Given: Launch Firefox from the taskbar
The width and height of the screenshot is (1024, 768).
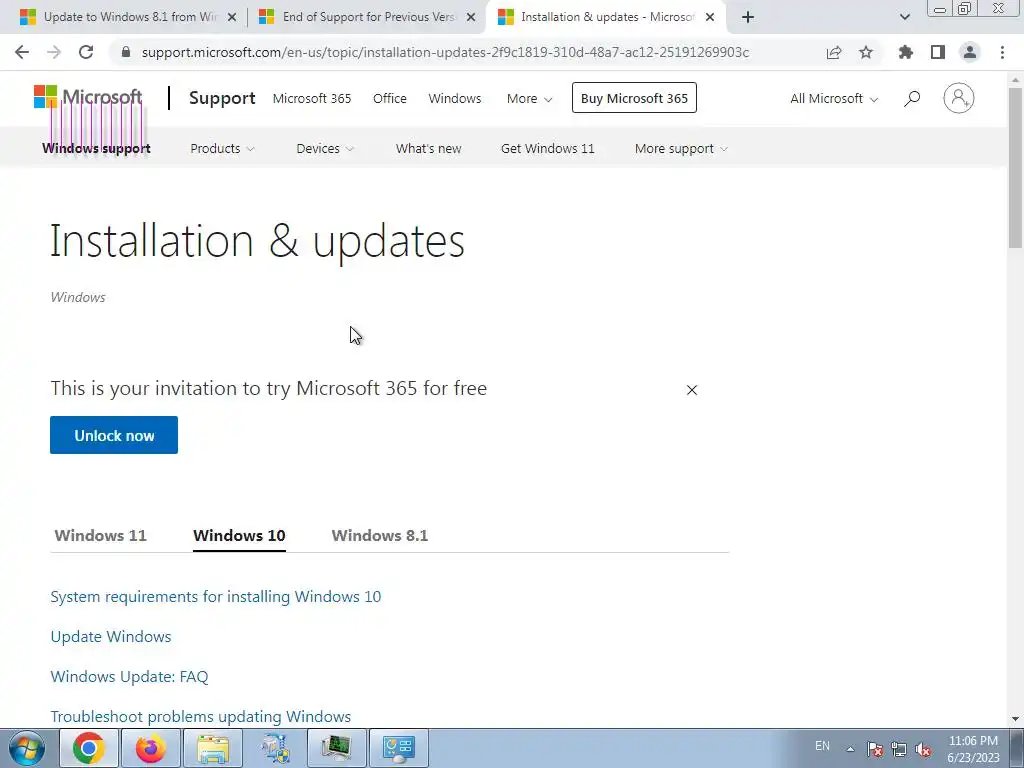Looking at the screenshot, I should click(151, 748).
